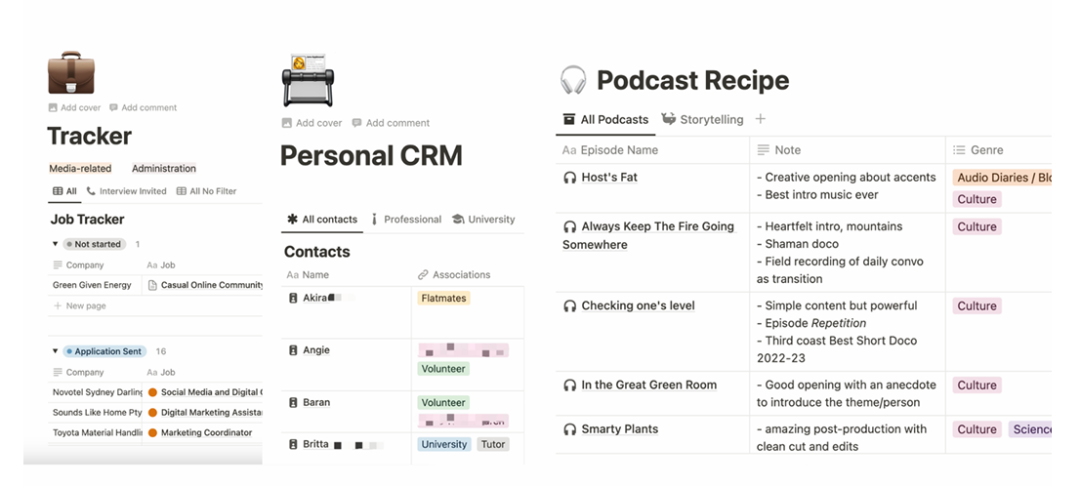Click the headphones icon beside Podcast Recipe title
1080x486 pixels.
[573, 81]
